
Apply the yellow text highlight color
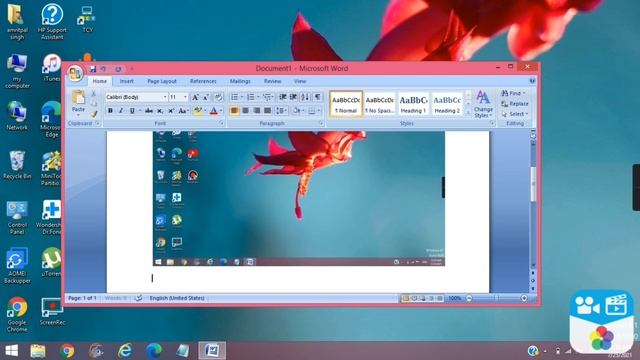click(x=198, y=111)
